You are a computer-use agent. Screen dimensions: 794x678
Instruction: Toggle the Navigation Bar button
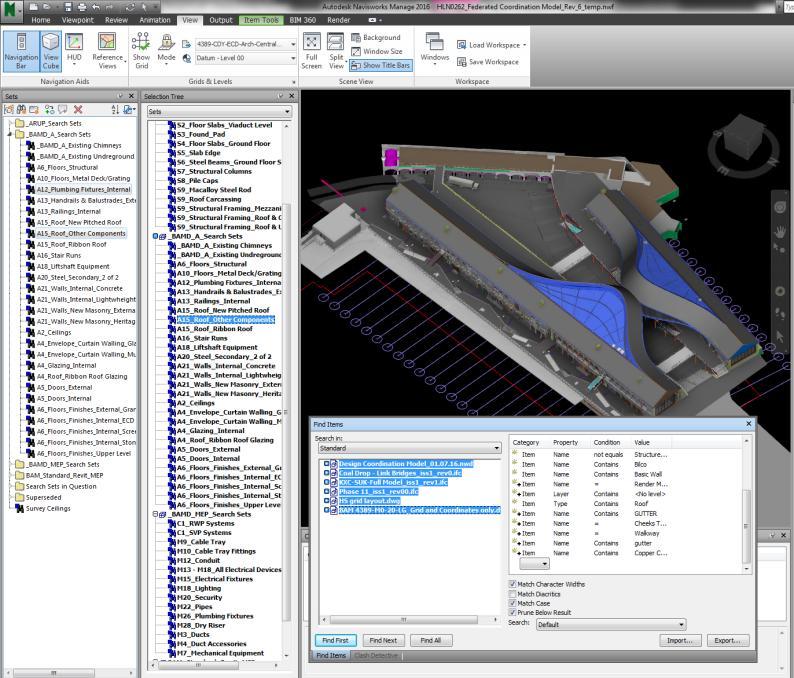[21, 51]
